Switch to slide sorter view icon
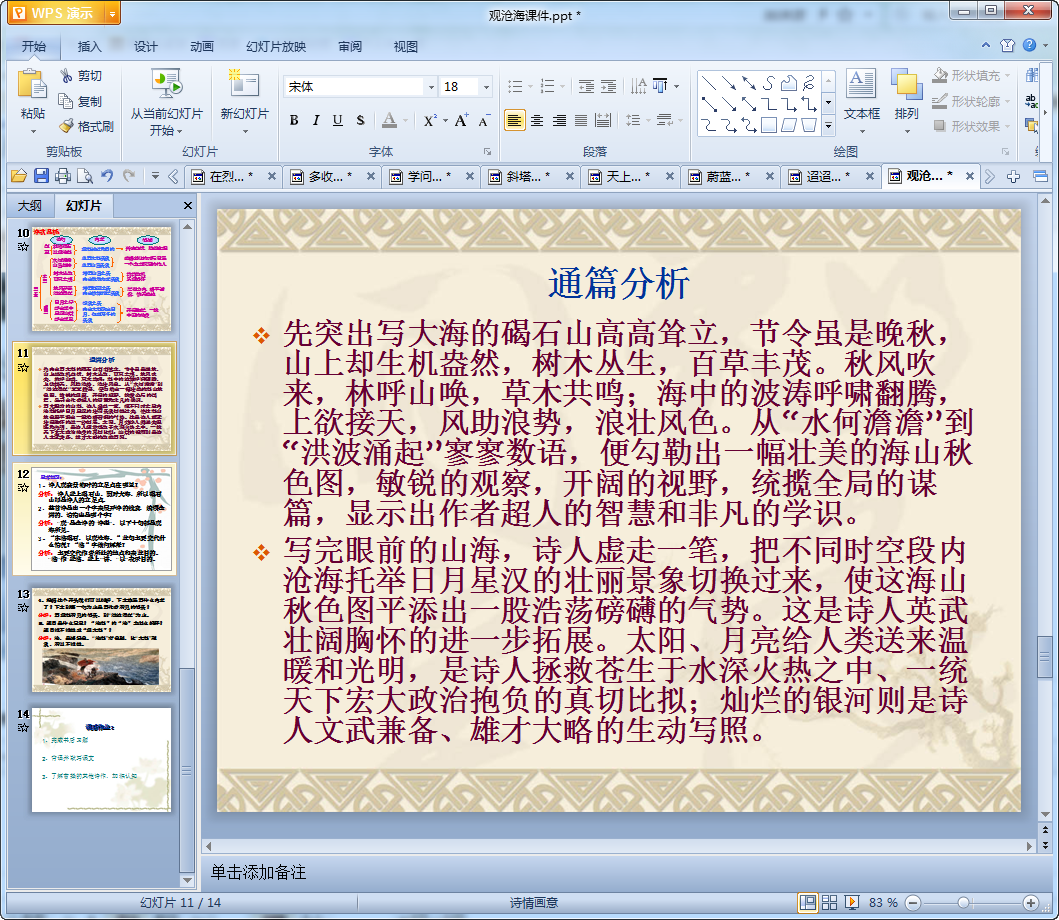The image size is (1059, 920). [x=829, y=902]
